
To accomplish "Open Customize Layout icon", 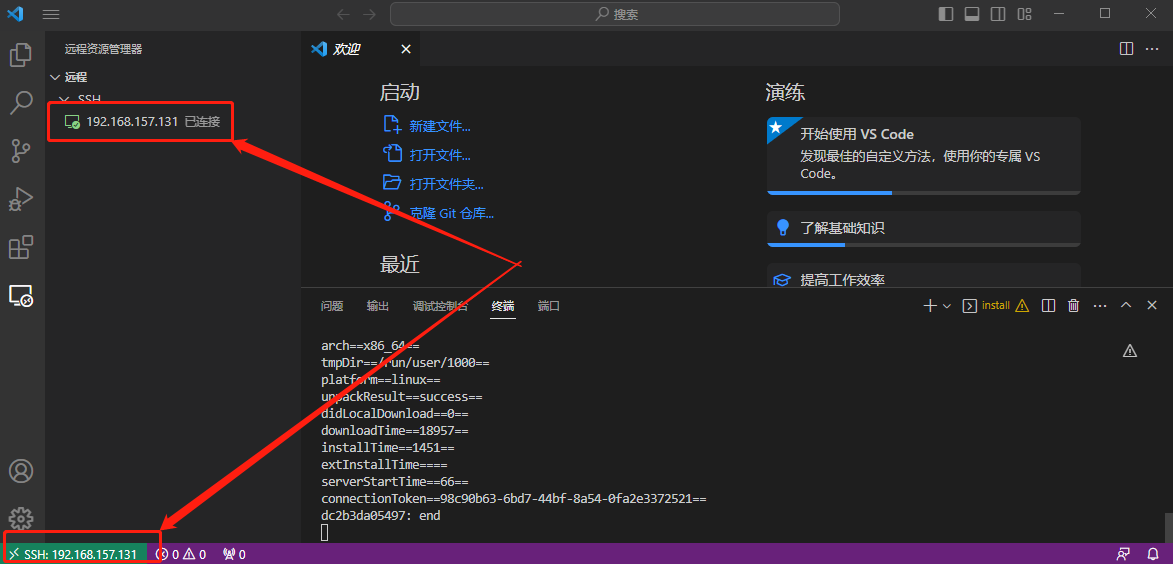I will (x=1024, y=14).
